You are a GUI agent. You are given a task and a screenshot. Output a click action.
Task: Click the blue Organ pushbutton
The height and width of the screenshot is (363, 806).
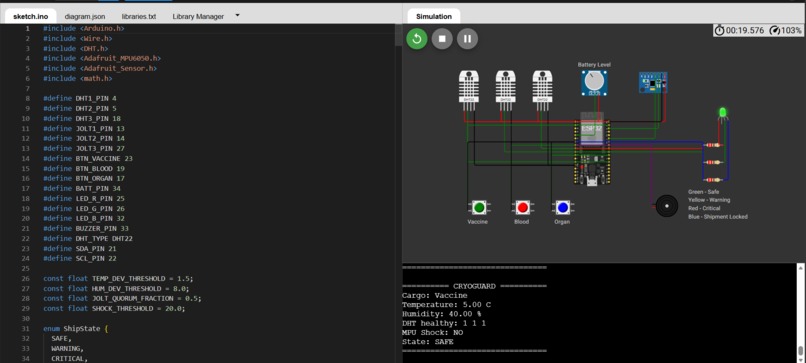click(562, 207)
